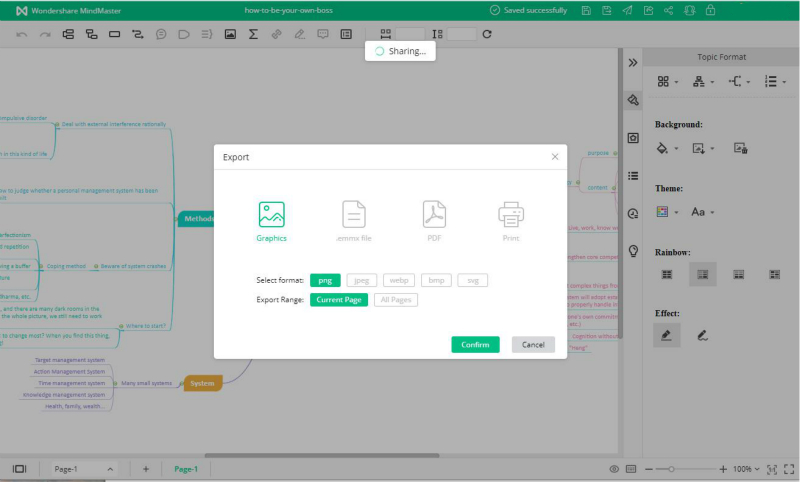Click the formula sigma icon in toolbar
This screenshot has height=482, width=800.
point(253,34)
